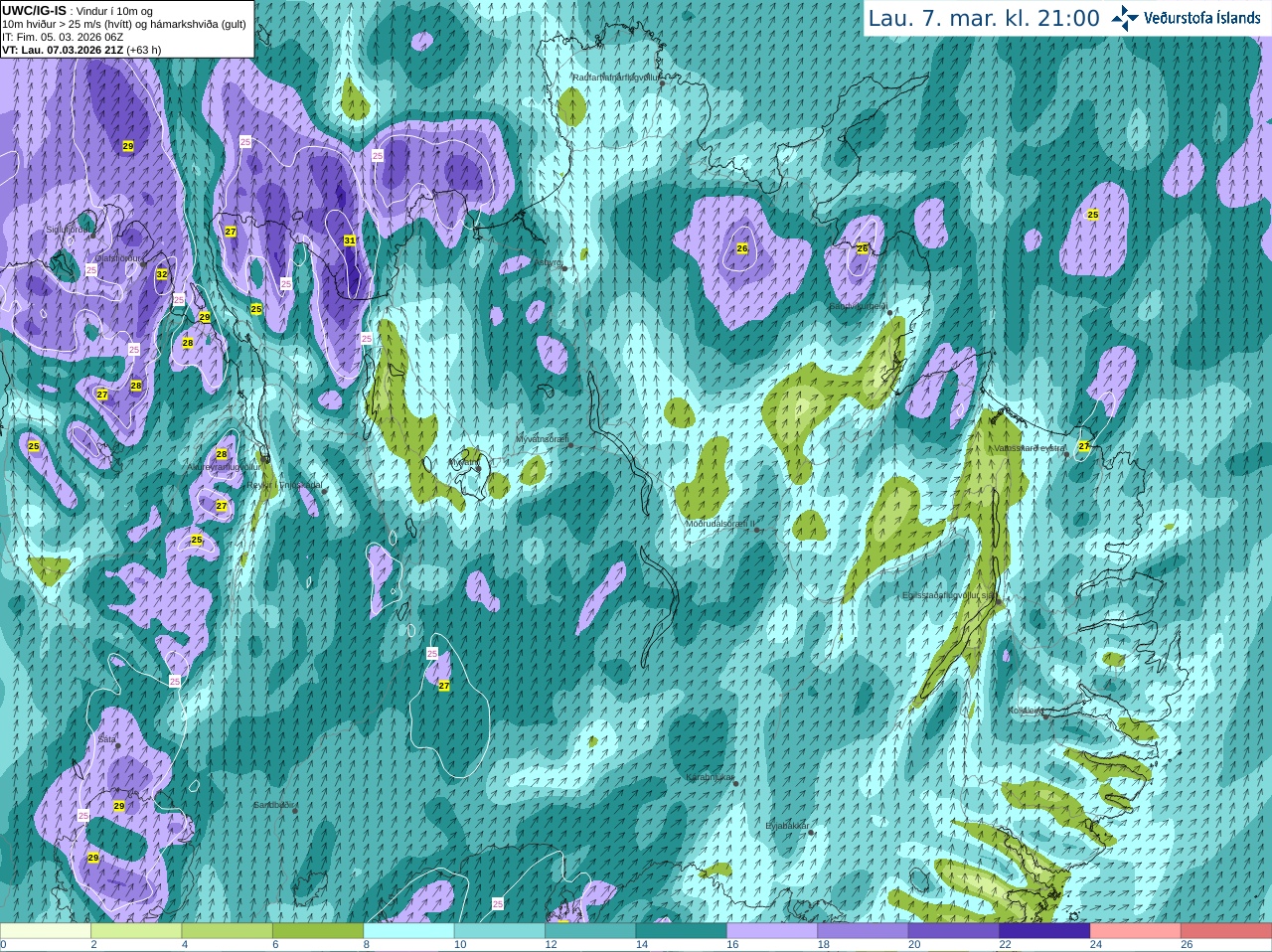This screenshot has width=1272, height=952.
Task: Click the 'IT: Fim. 05. 03. 2026 06Z' line
Action: 63,37
